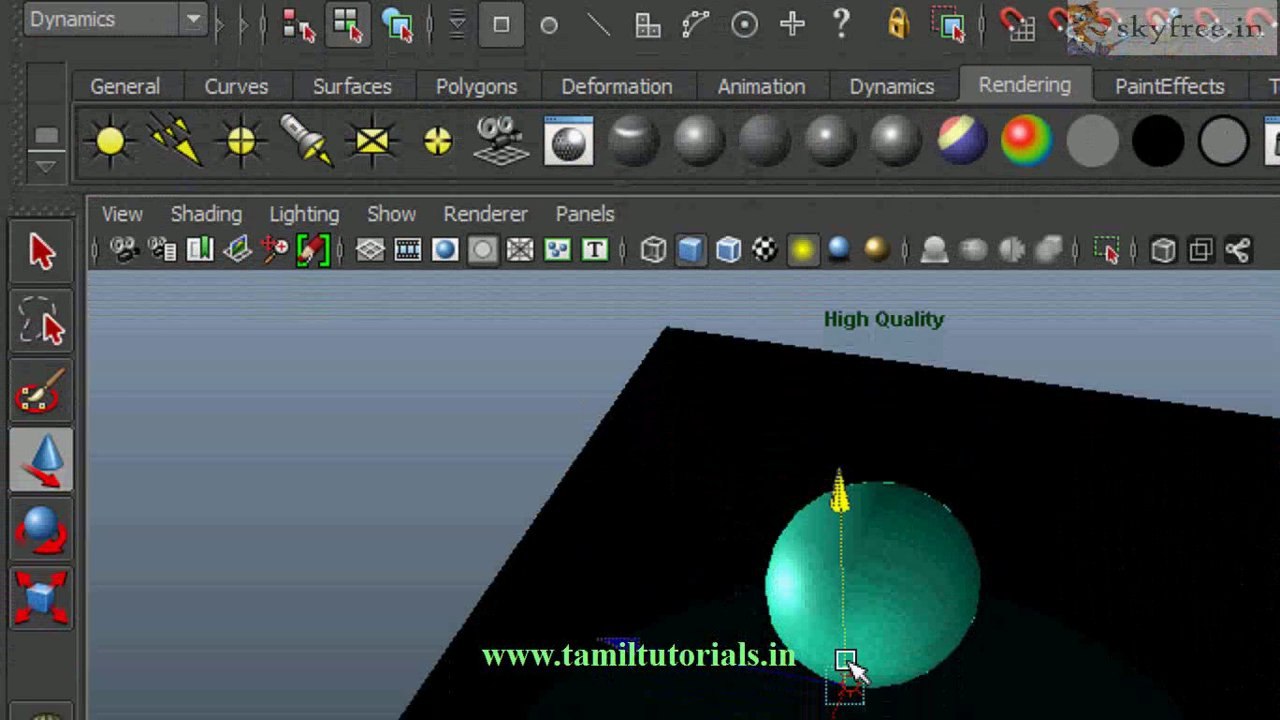Create a point light from the shelf
This screenshot has width=1280, height=720.
tap(241, 141)
